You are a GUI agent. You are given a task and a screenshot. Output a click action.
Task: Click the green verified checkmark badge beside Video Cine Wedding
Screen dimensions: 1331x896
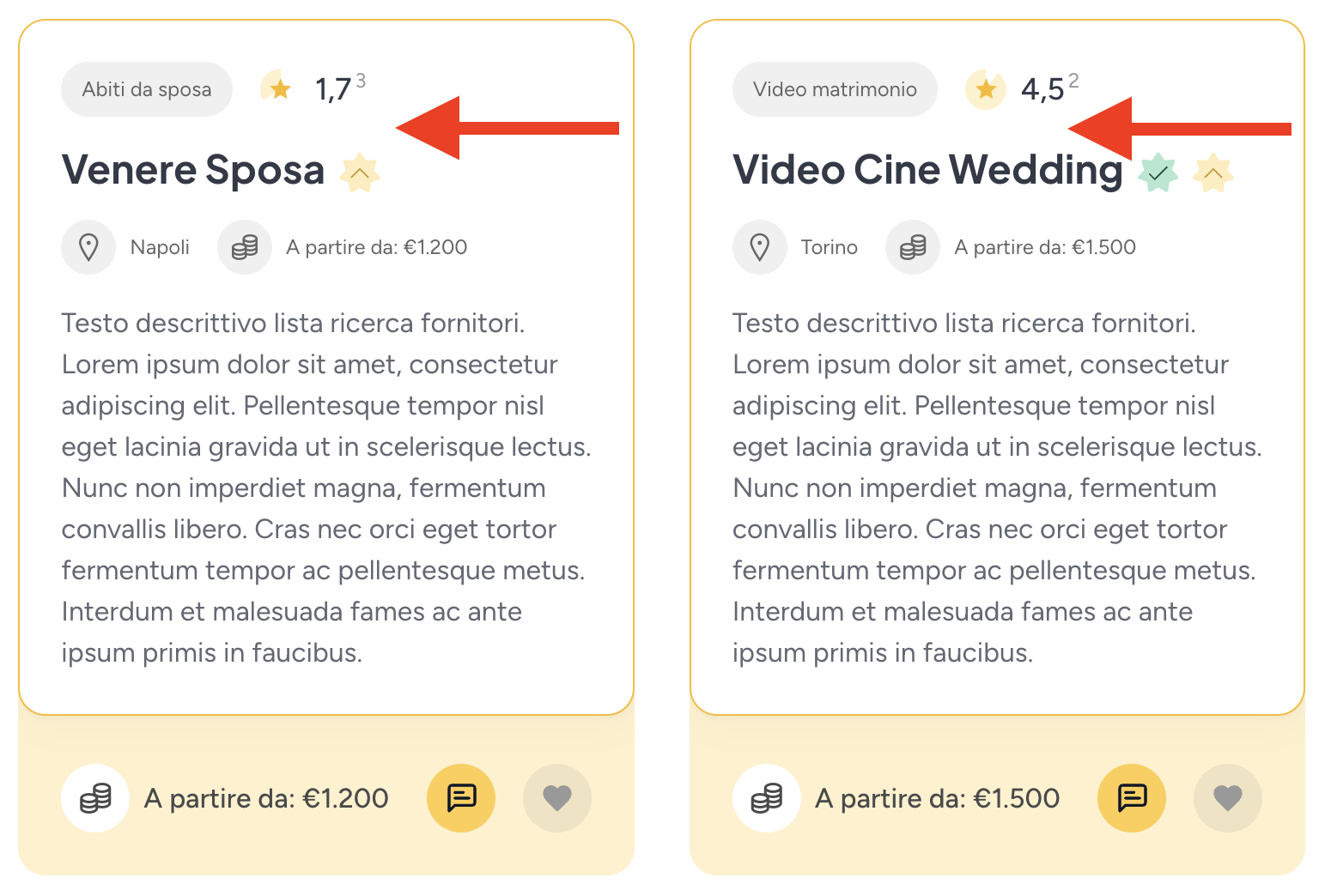[x=1158, y=173]
